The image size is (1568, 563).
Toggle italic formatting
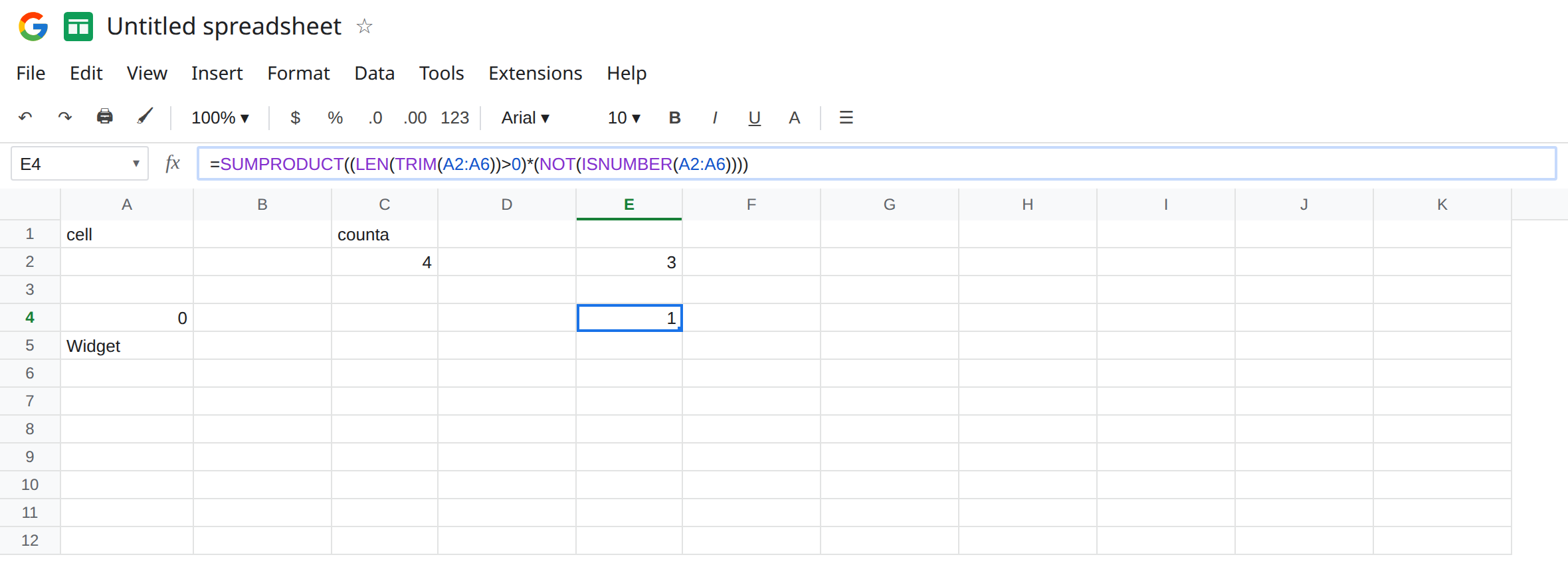pos(714,118)
